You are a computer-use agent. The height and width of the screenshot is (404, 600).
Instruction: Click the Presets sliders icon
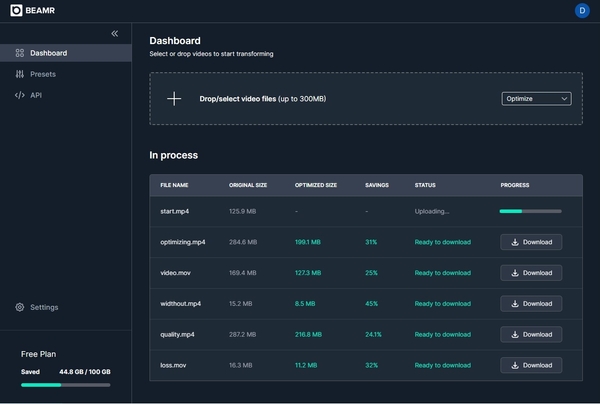click(x=20, y=74)
